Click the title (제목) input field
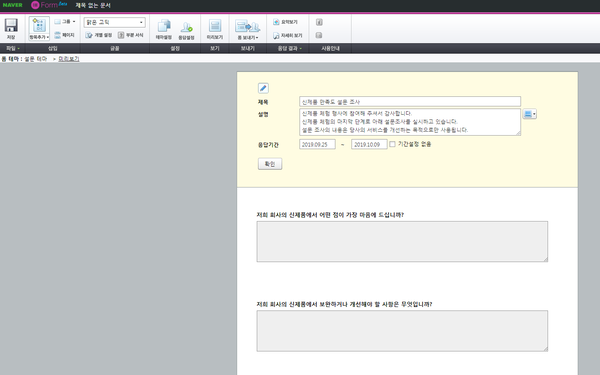 (410, 102)
